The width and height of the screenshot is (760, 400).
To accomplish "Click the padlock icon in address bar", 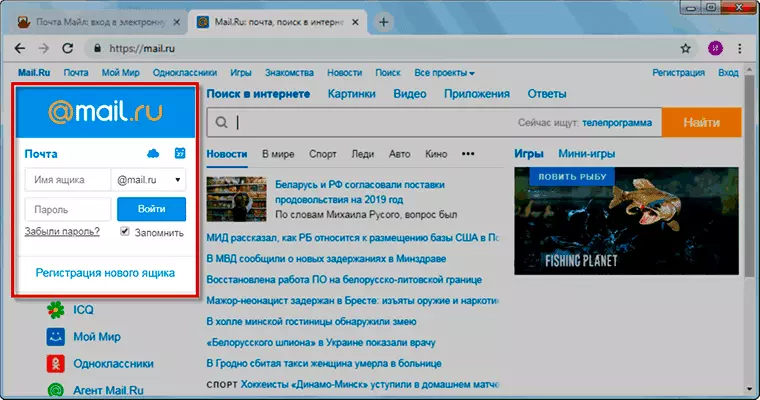I will 97,48.
